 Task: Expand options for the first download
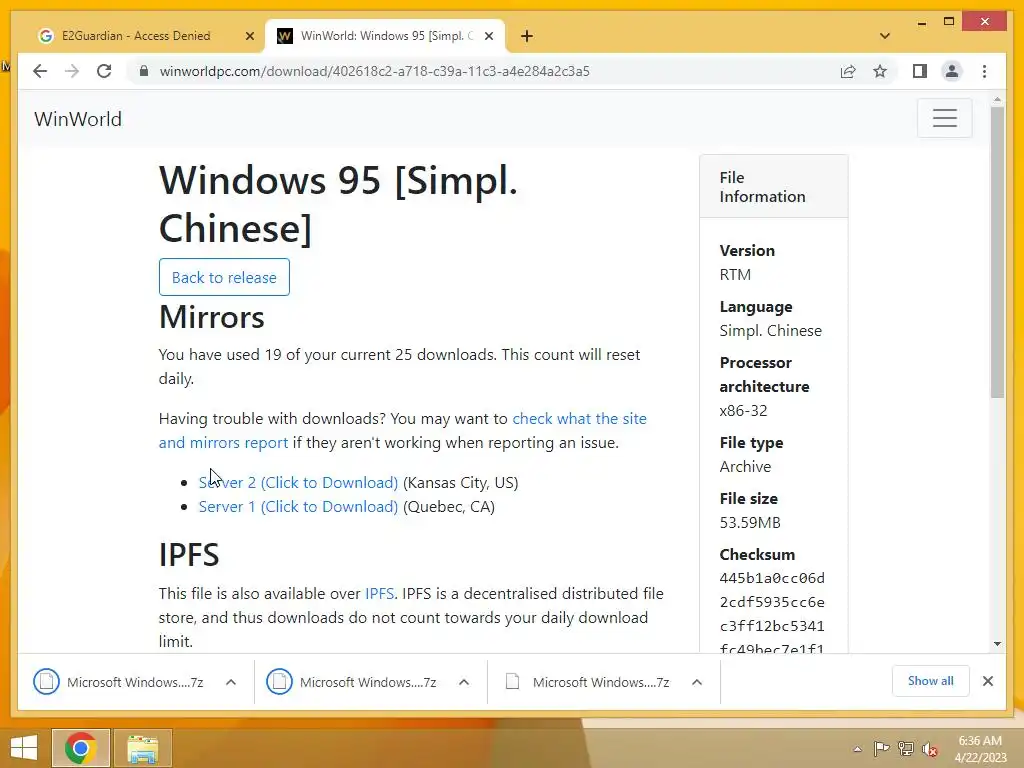(231, 682)
